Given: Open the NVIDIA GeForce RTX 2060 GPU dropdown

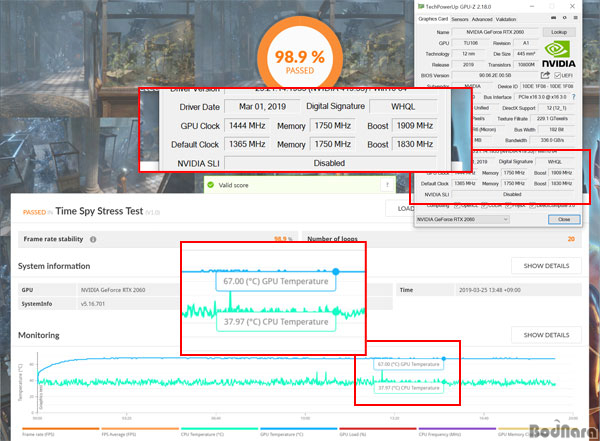Looking at the screenshot, I should coord(463,219).
